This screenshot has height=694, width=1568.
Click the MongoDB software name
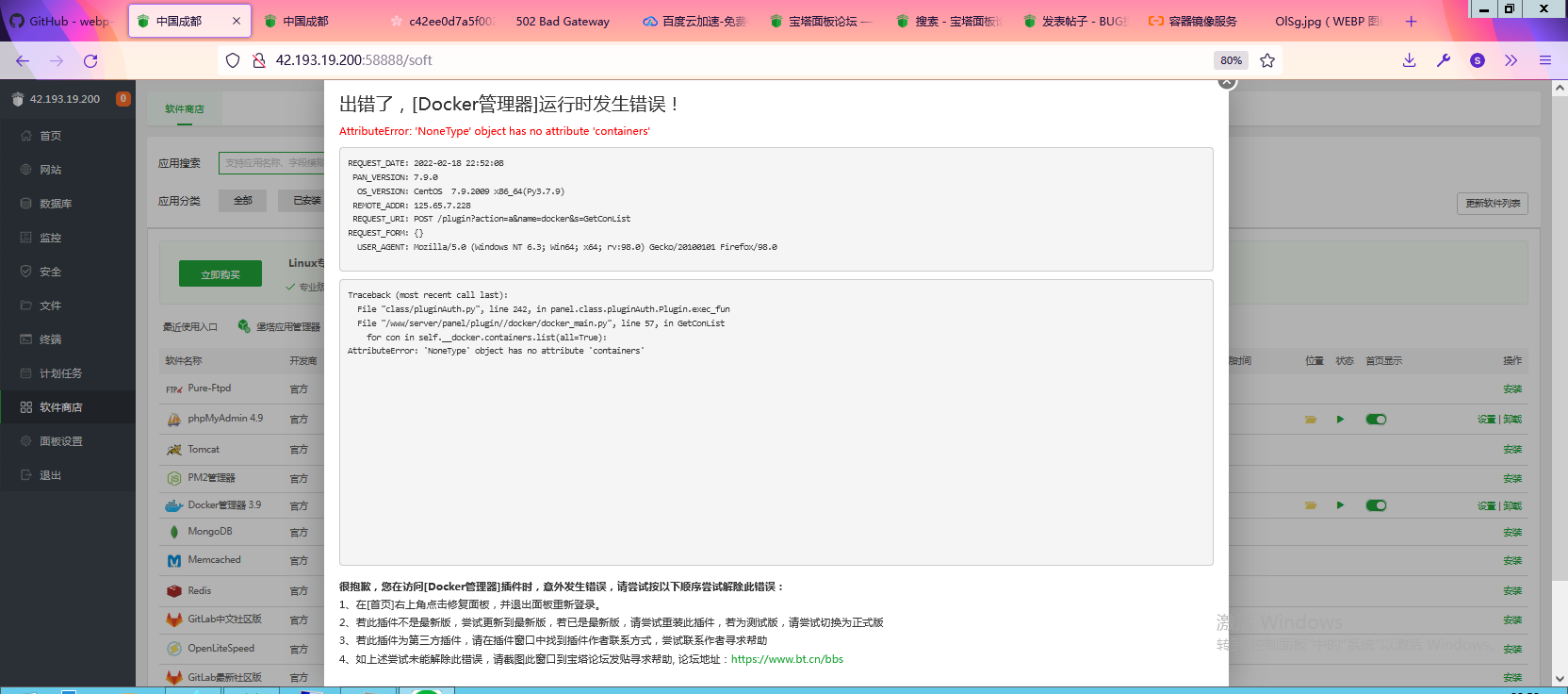(x=210, y=532)
